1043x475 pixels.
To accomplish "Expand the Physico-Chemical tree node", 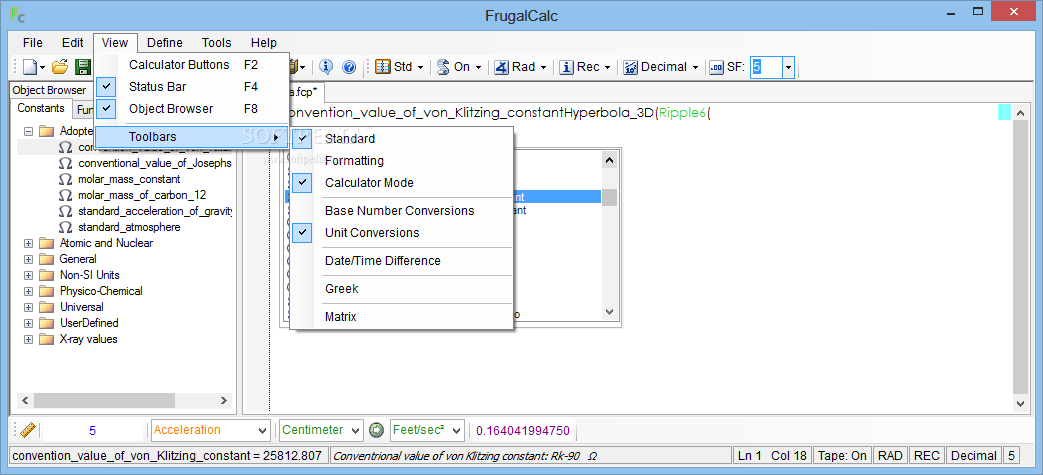I will coord(28,291).
